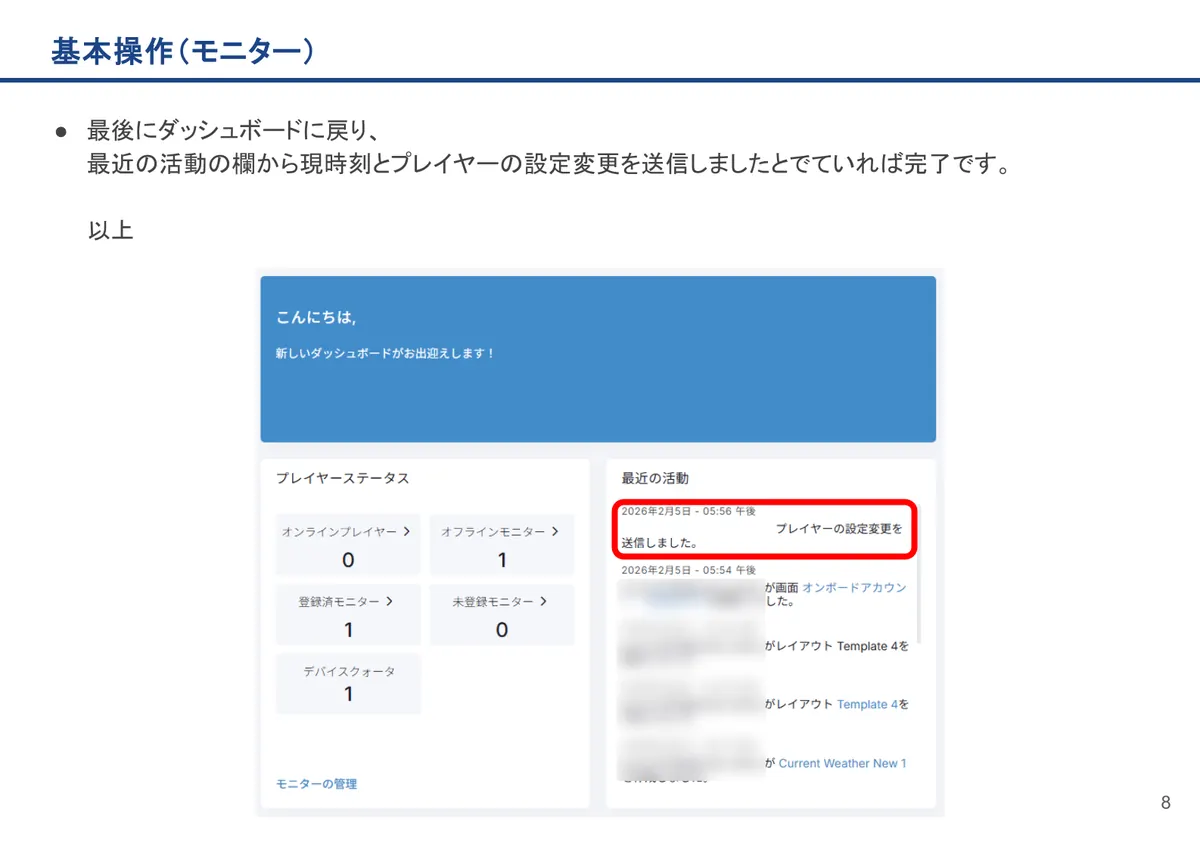Viewport: 1200px width, 849px height.
Task: Click the 最近の活動 panel heading
Action: tap(655, 479)
